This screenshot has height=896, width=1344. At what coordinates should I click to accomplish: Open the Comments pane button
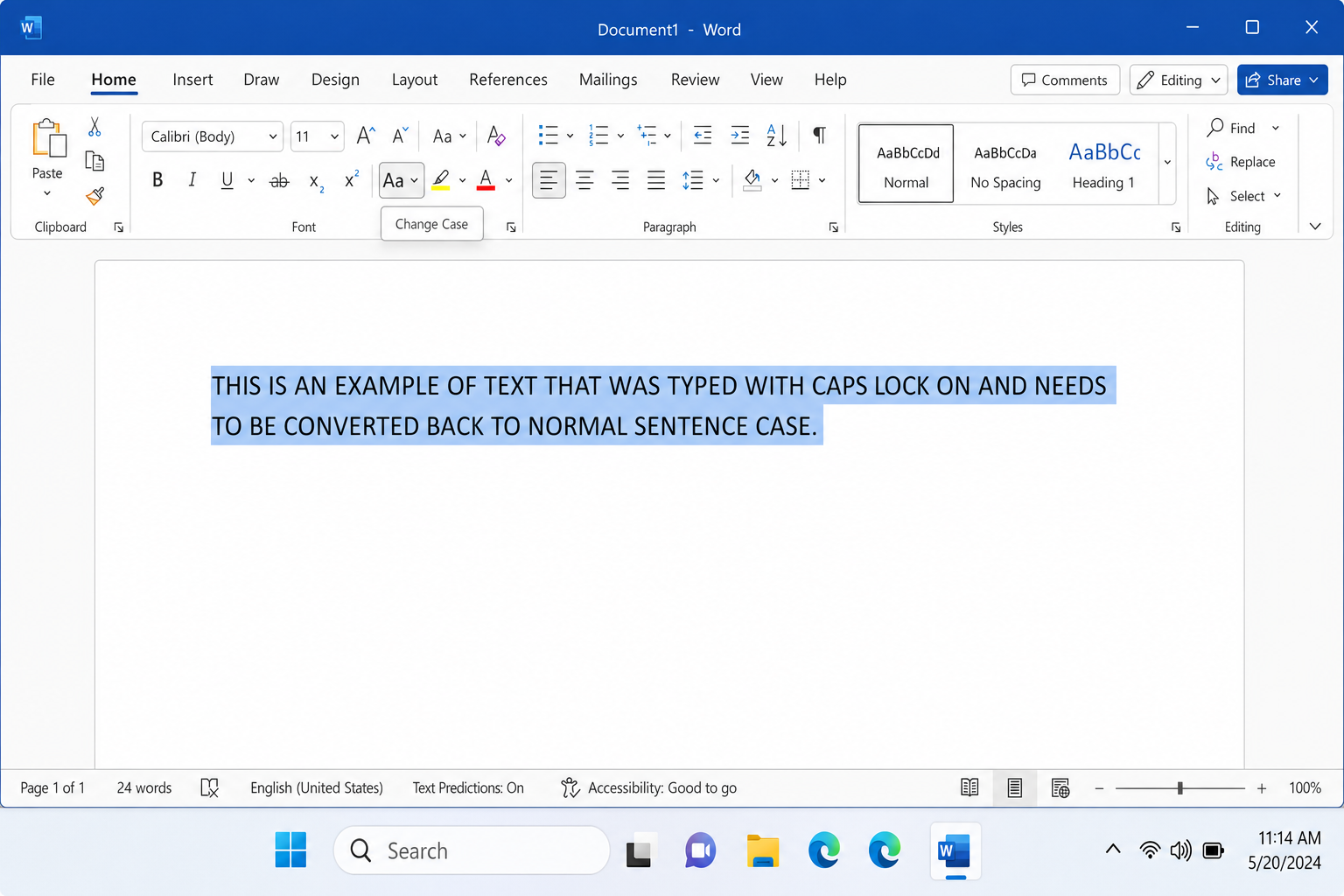coord(1065,80)
